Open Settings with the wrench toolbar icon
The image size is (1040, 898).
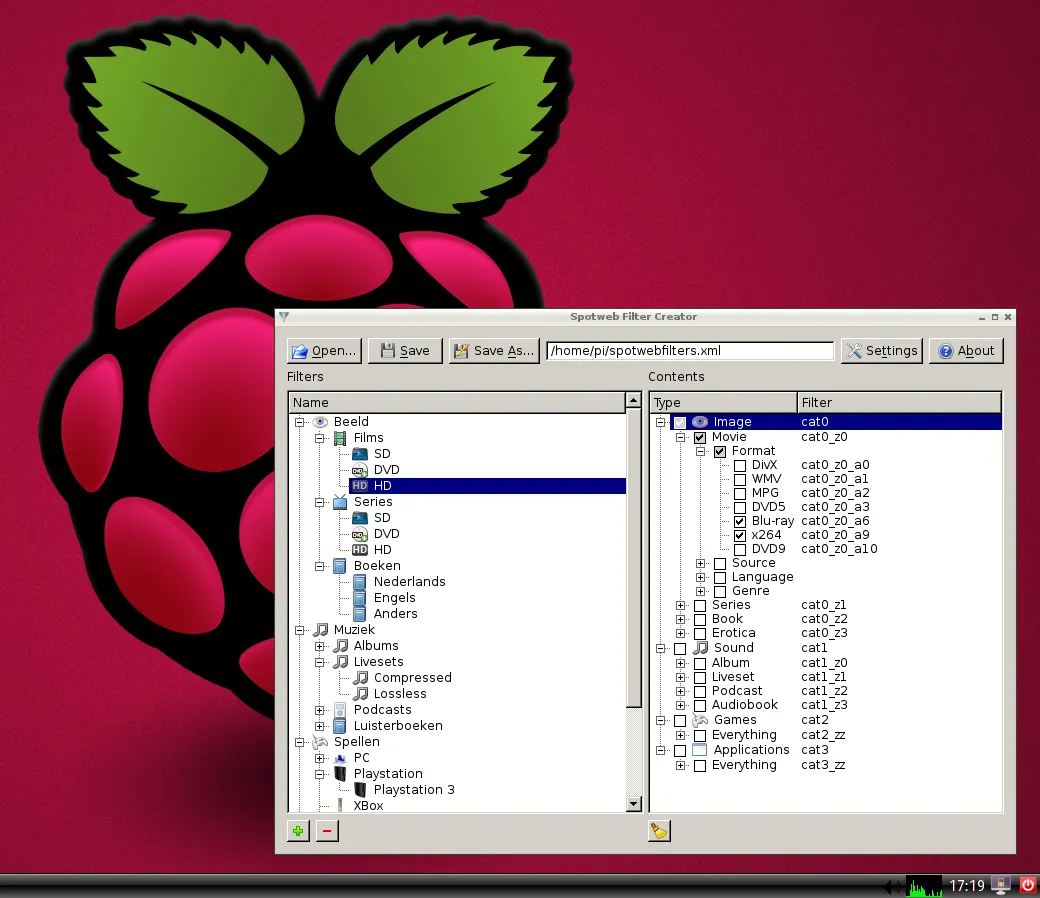pyautogui.click(x=880, y=350)
